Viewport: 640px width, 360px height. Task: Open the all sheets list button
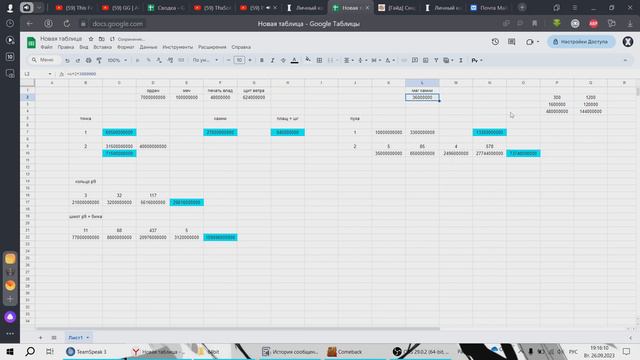[53, 338]
